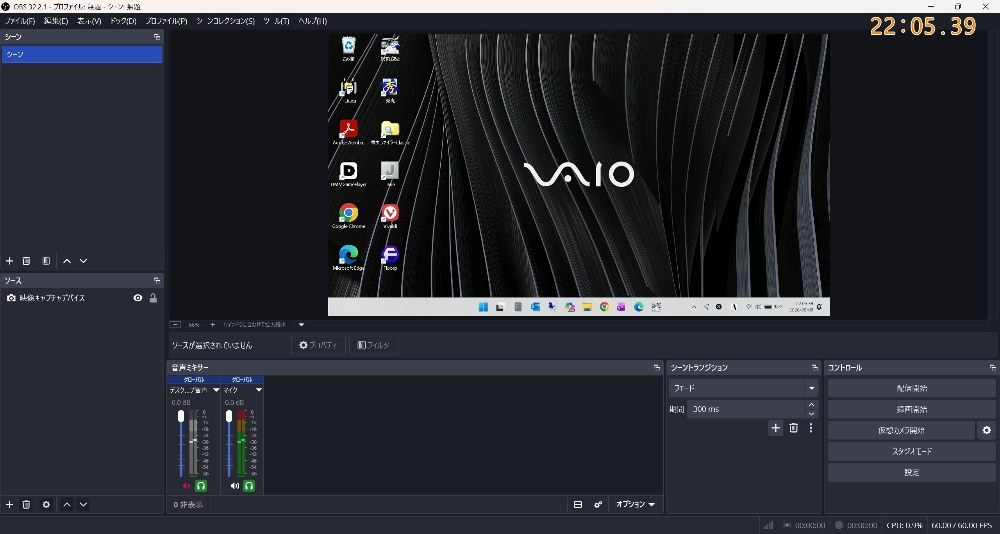The height and width of the screenshot is (534, 1000).
Task: Undock the シーン panel with its float icon
Action: tap(157, 37)
